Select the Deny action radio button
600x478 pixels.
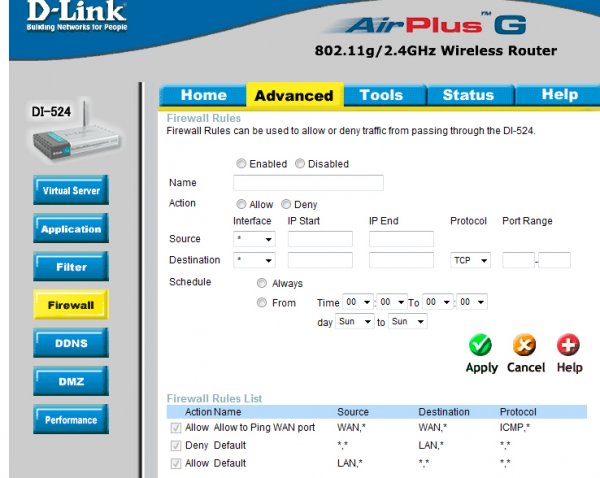click(286, 204)
